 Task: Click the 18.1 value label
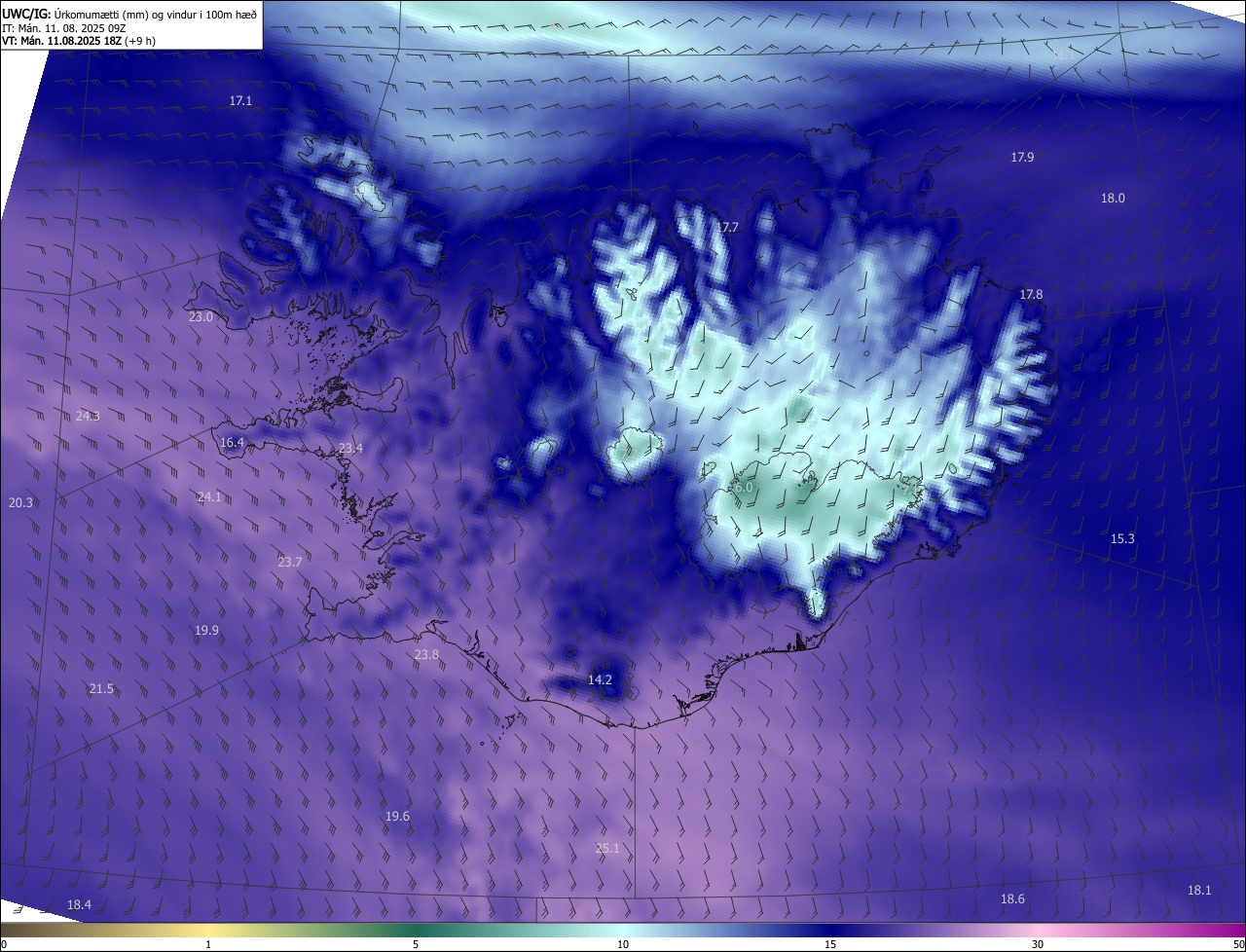pyautogui.click(x=1199, y=891)
